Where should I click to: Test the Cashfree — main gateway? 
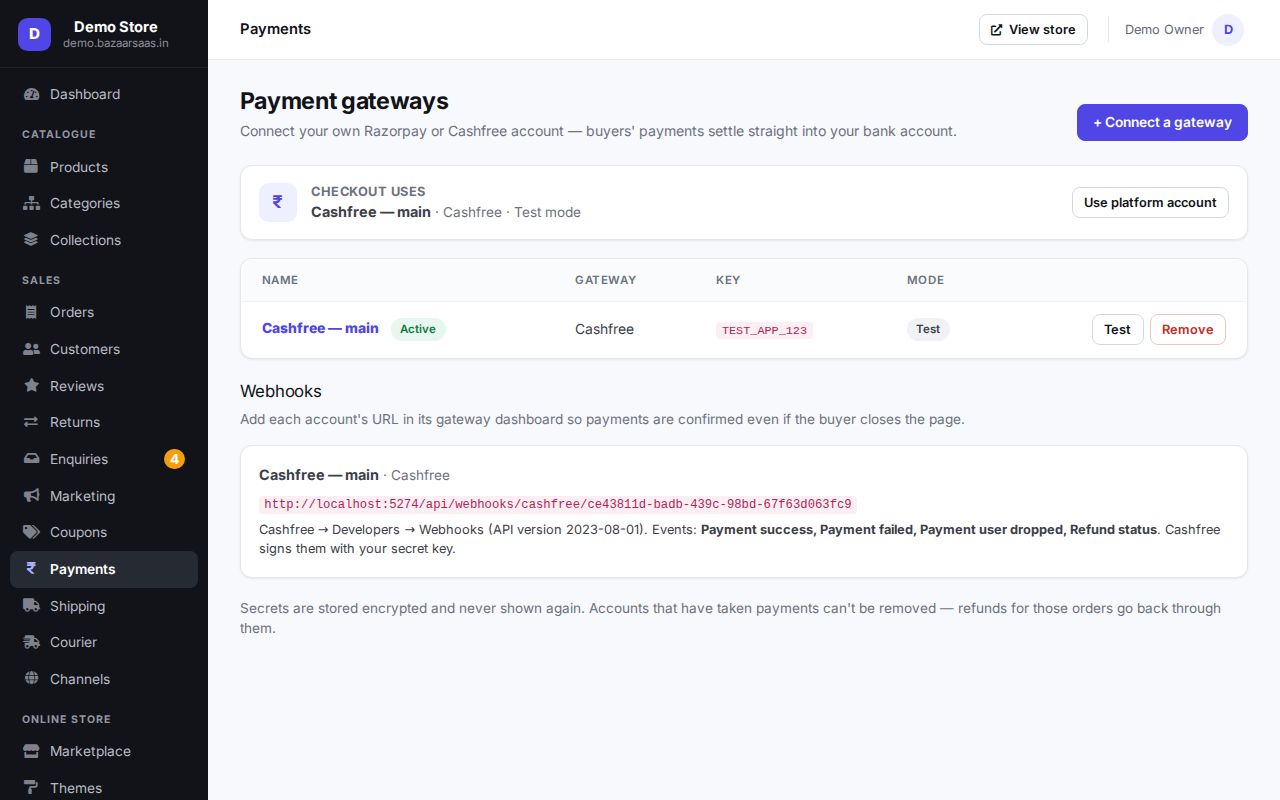click(1117, 329)
